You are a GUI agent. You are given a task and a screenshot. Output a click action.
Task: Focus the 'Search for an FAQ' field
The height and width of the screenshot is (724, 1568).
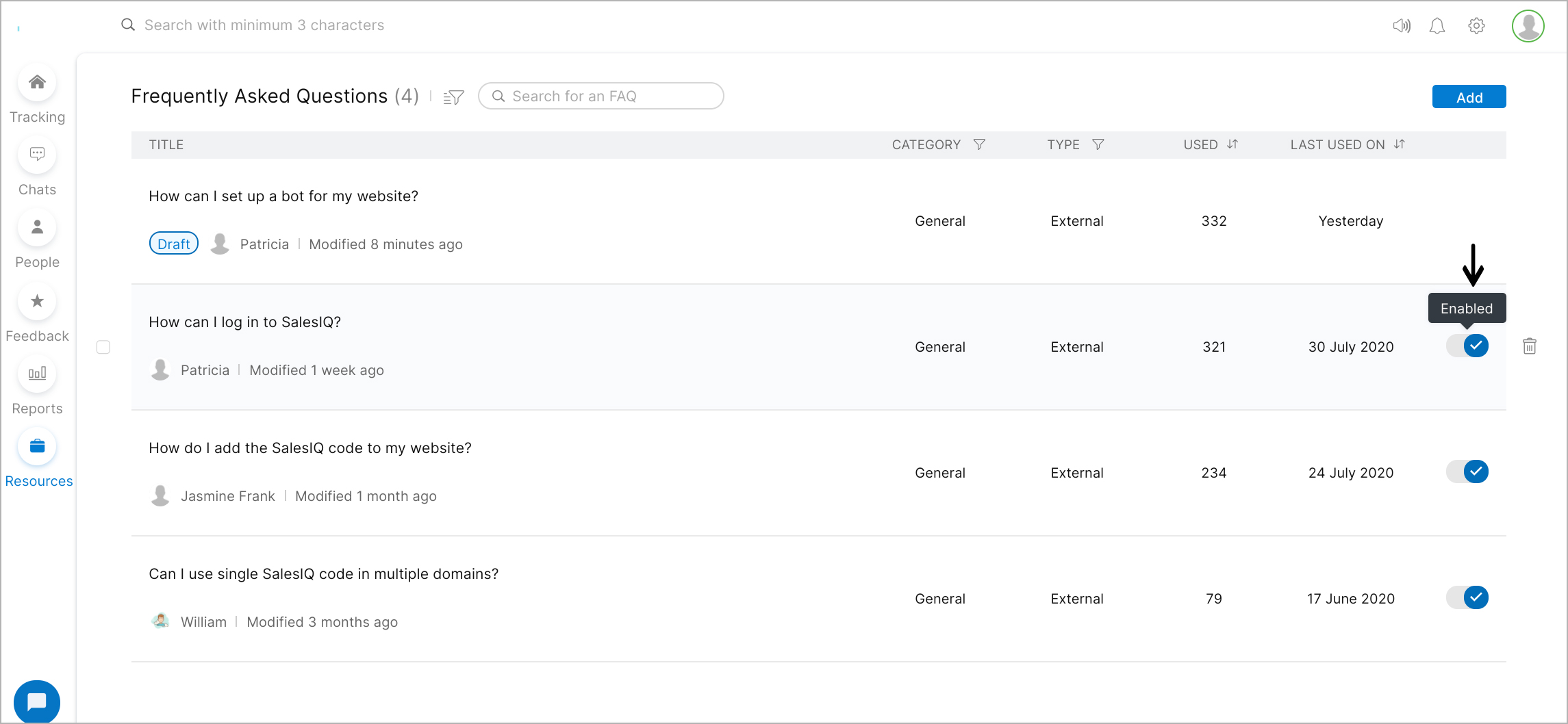(609, 96)
